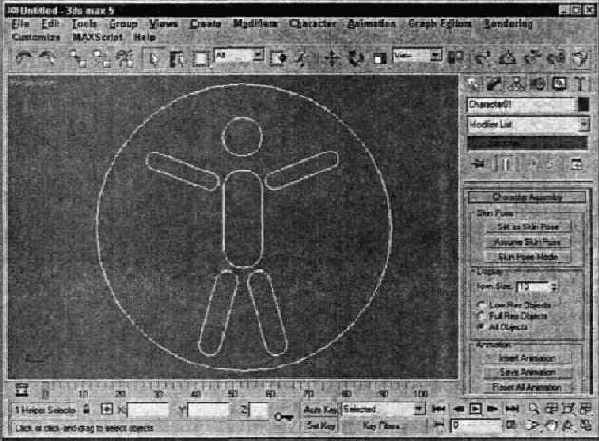Open the Display command panel tab
Viewport: 599px width, 441px height.
pyautogui.click(x=559, y=84)
